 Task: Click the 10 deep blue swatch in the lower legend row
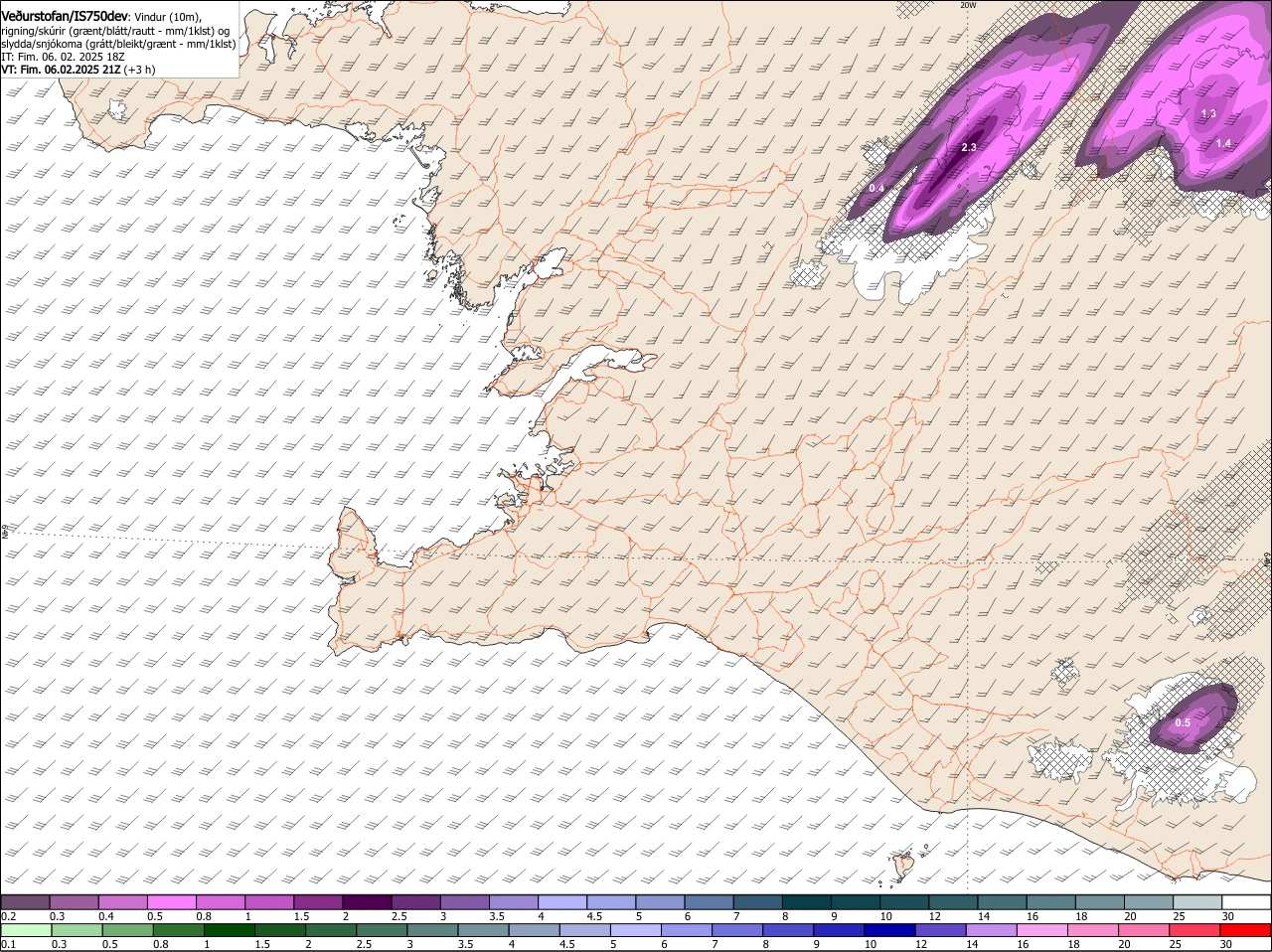890,930
